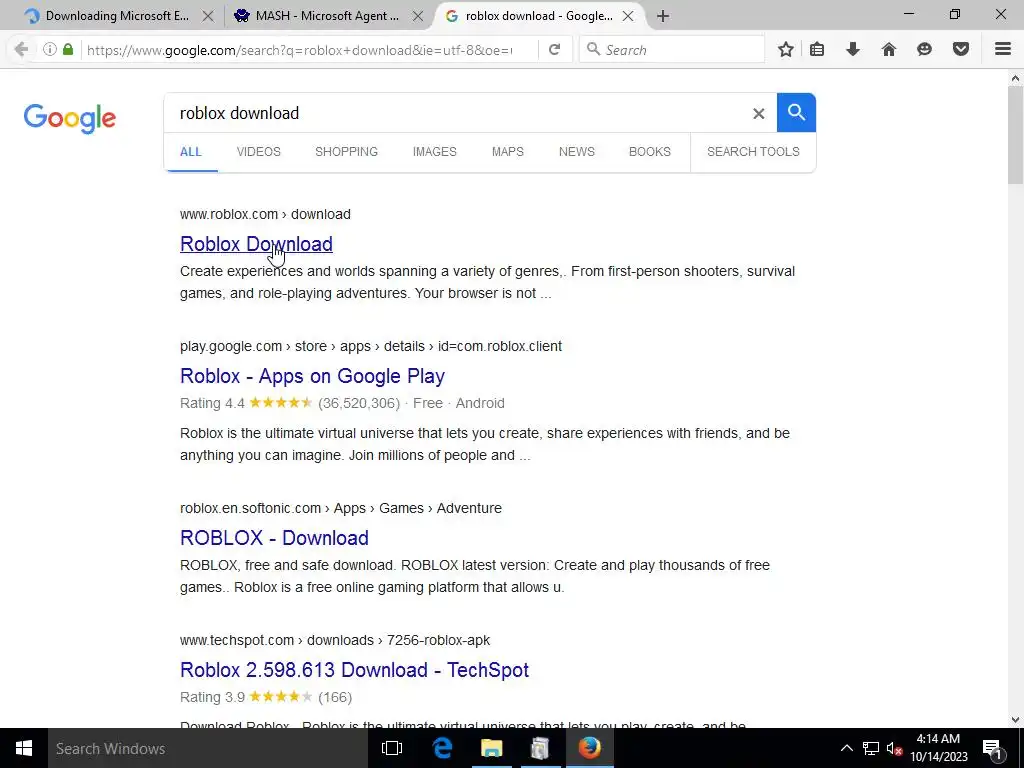Viewport: 1024px width, 768px height.
Task: Switch to VIDEOS results
Action: (x=259, y=152)
